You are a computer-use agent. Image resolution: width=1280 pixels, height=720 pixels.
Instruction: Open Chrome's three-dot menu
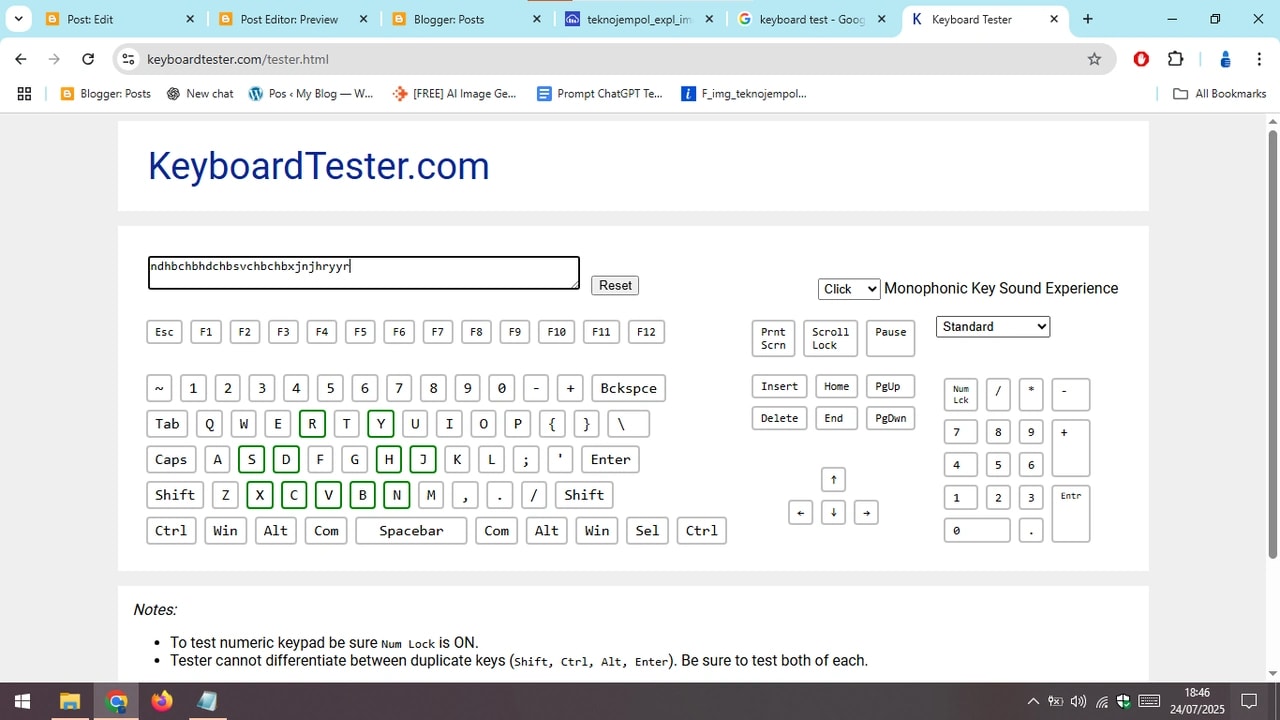(1258, 59)
